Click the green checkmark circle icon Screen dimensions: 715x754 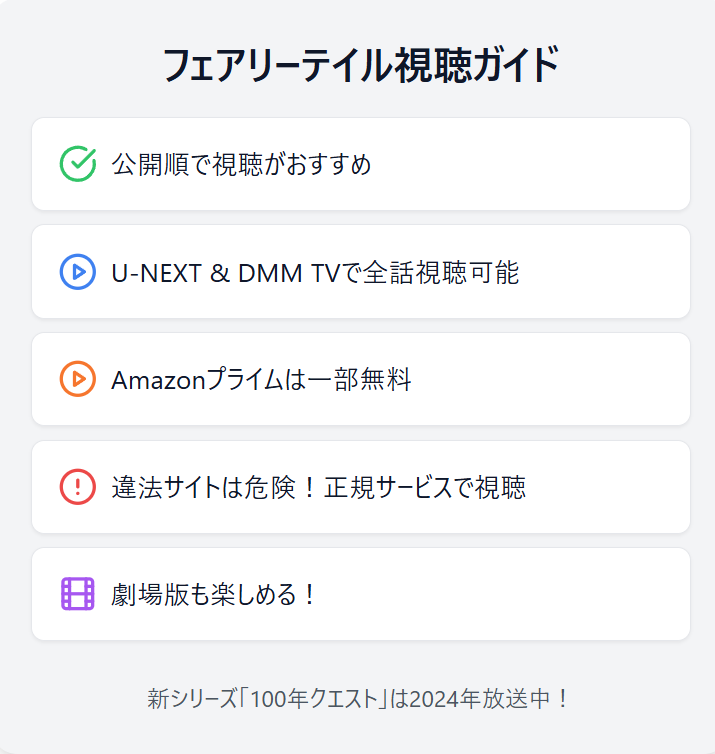coord(77,164)
